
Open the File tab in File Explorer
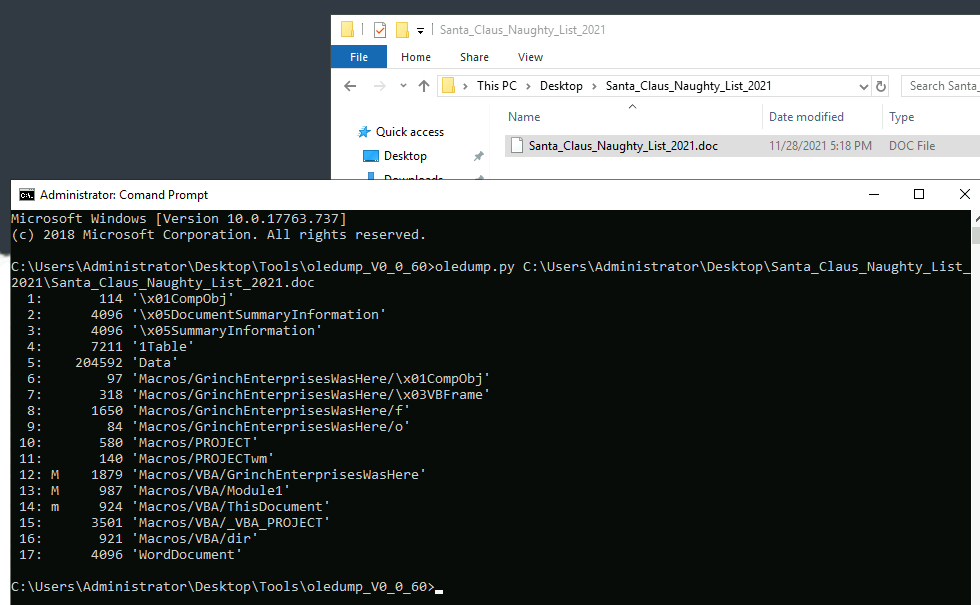359,57
